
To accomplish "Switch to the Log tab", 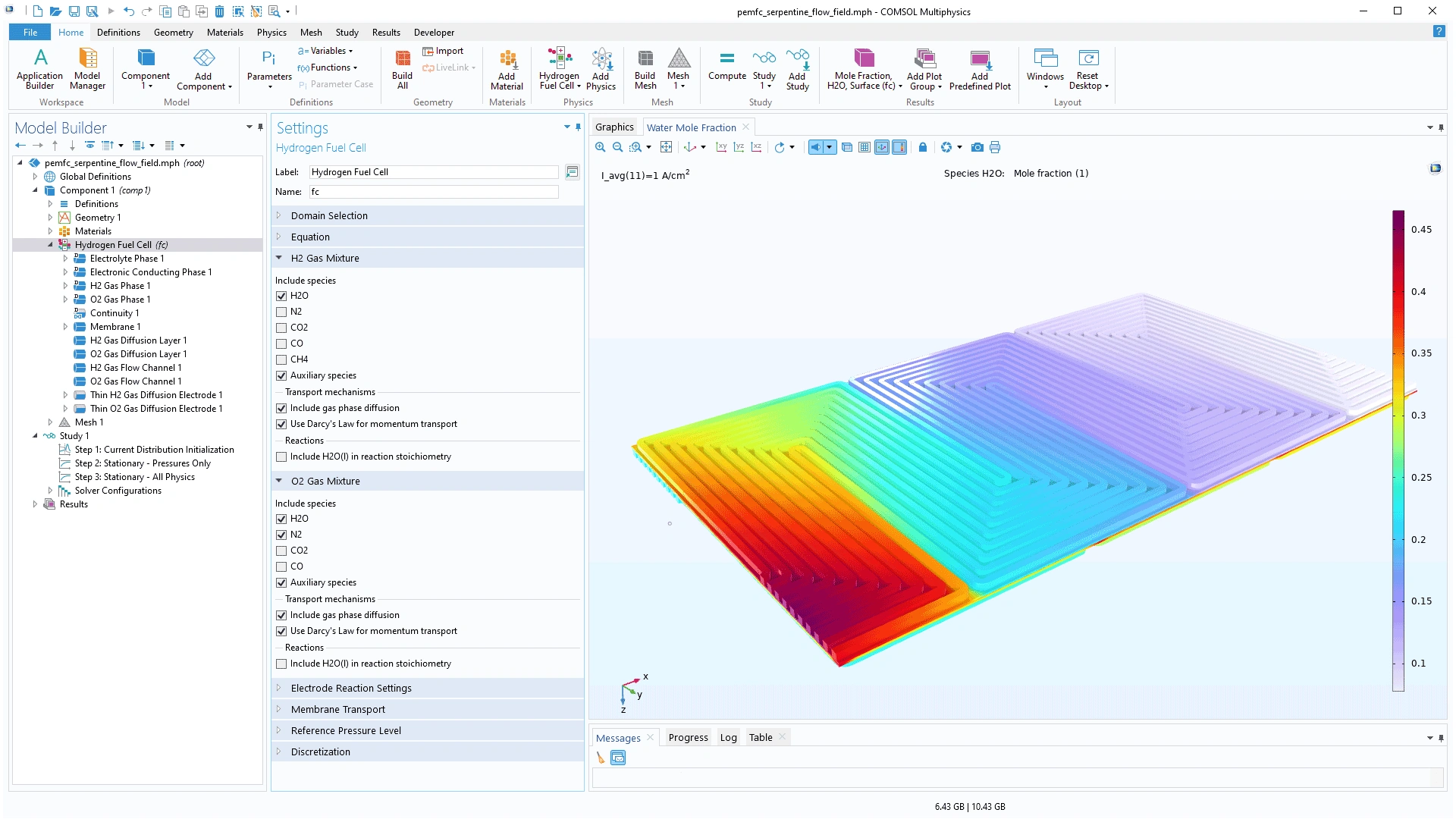I will coord(728,738).
